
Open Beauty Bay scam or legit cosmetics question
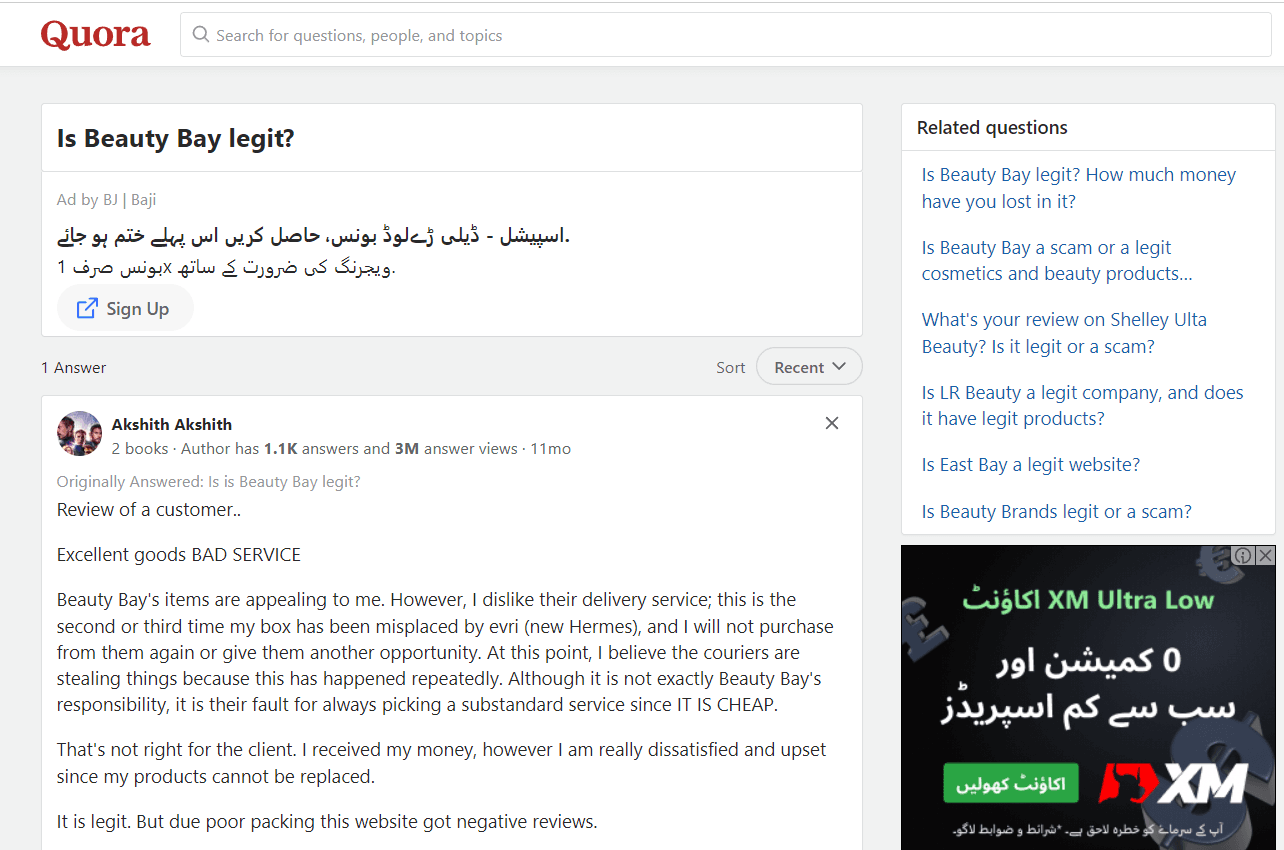[x=1056, y=260]
